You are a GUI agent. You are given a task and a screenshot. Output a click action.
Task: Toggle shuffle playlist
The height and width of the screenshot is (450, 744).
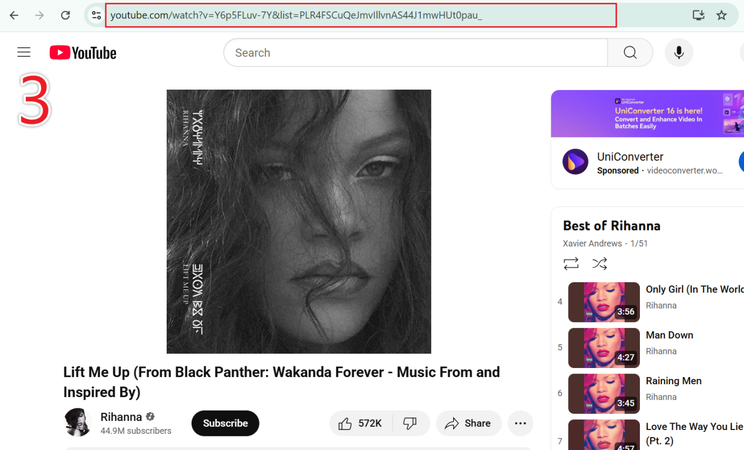click(x=599, y=263)
